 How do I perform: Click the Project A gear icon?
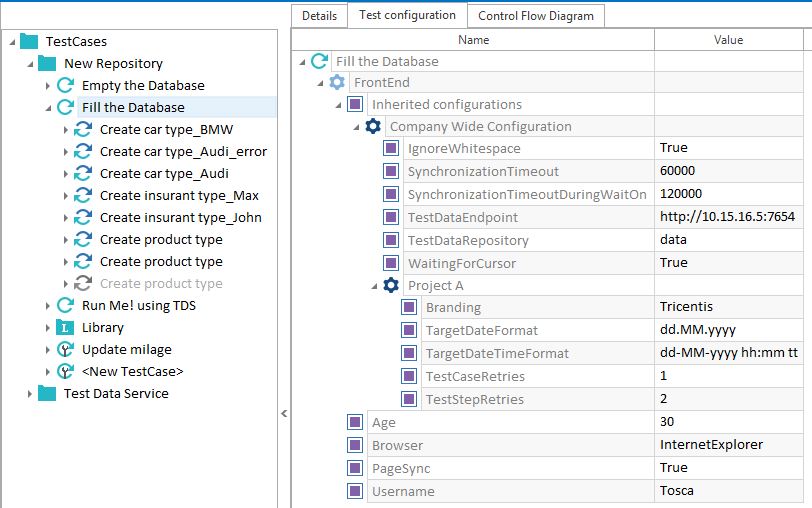[x=391, y=285]
